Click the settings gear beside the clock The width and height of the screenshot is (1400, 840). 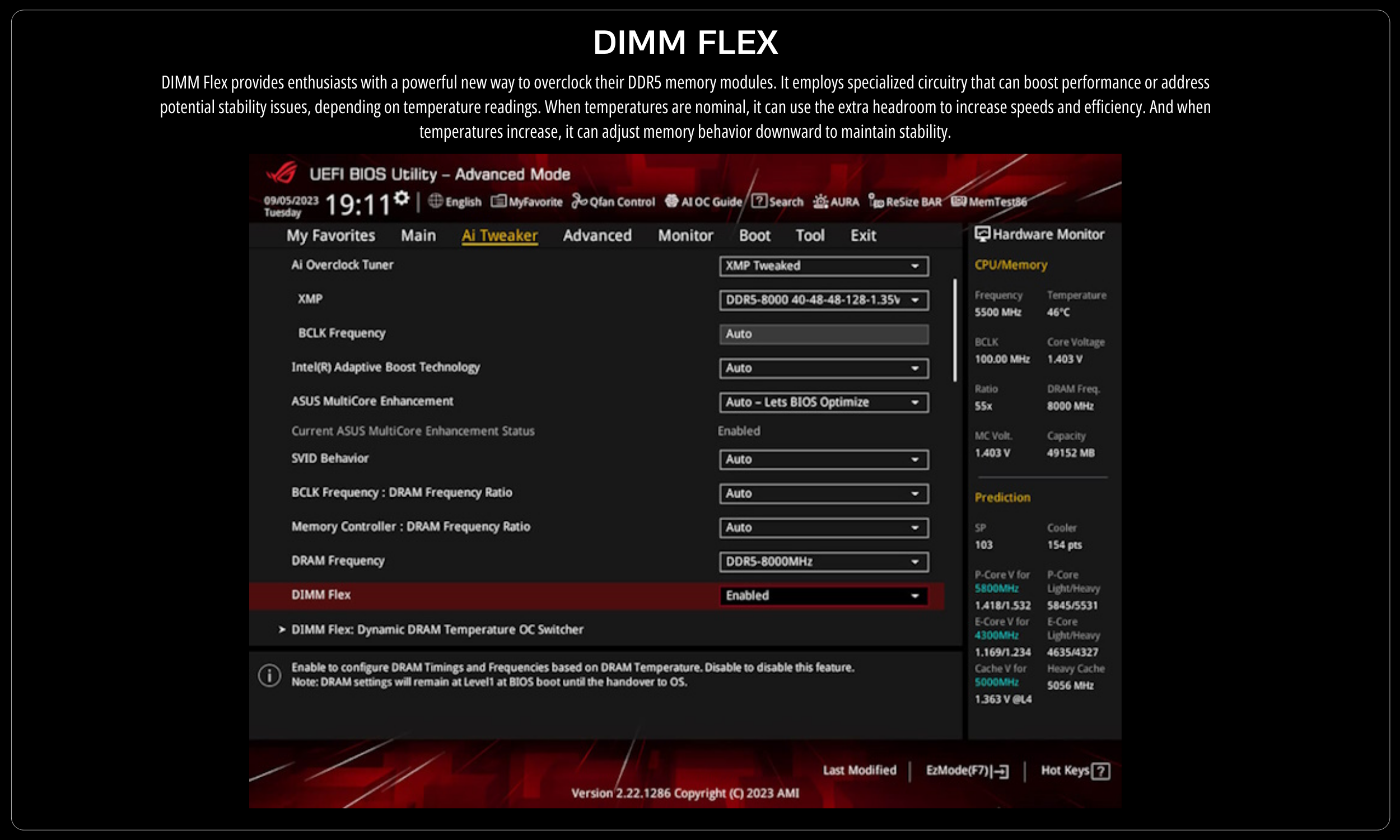tap(401, 198)
